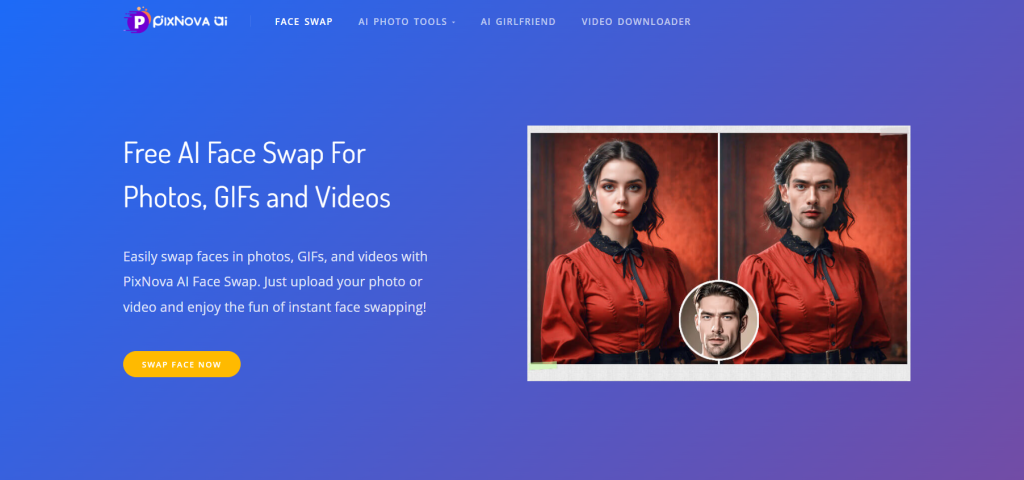Click the light gray frame below demo photos

pyautogui.click(x=718, y=372)
